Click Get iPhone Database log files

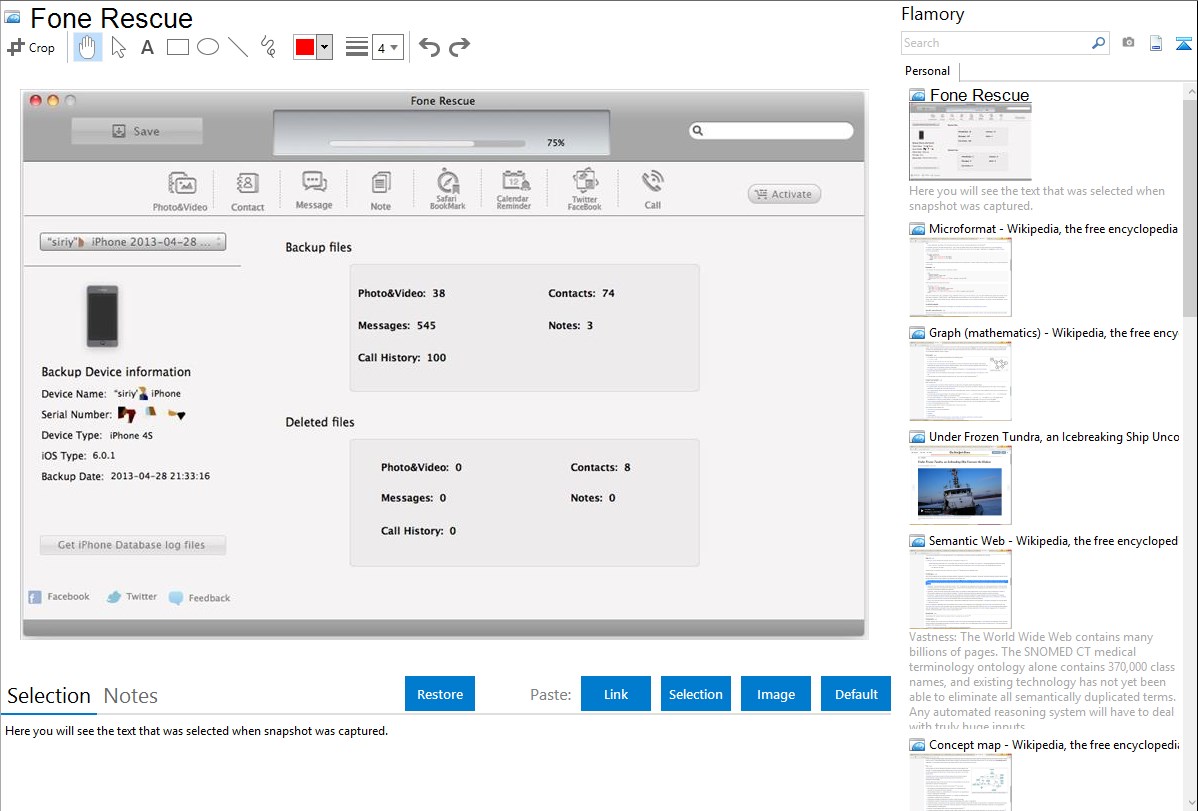tap(133, 545)
